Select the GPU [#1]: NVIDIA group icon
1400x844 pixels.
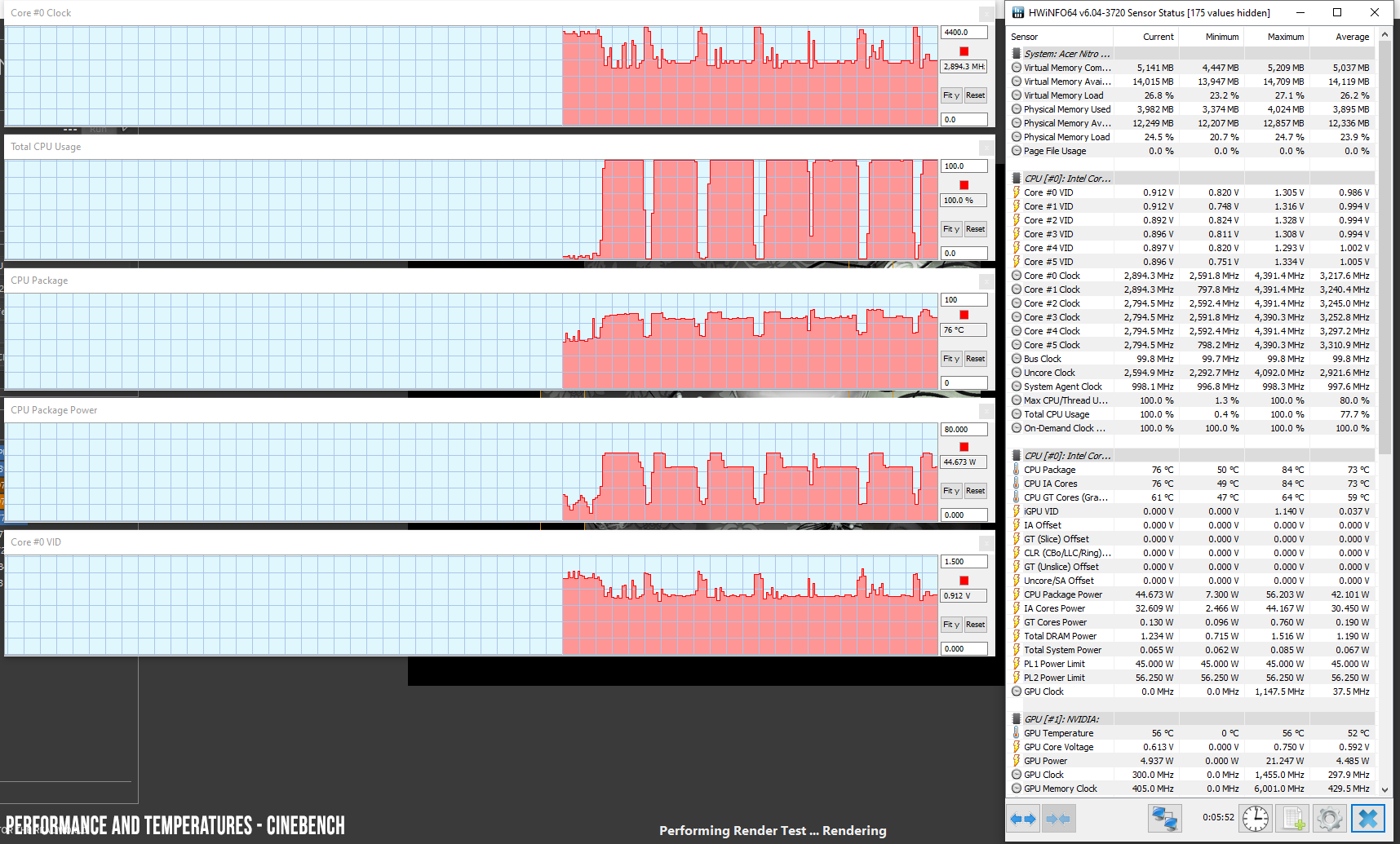pos(1016,719)
